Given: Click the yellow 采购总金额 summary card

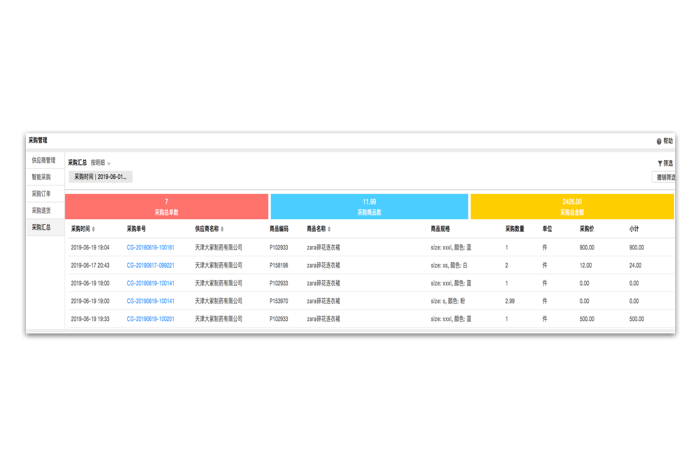Looking at the screenshot, I should tap(572, 207).
